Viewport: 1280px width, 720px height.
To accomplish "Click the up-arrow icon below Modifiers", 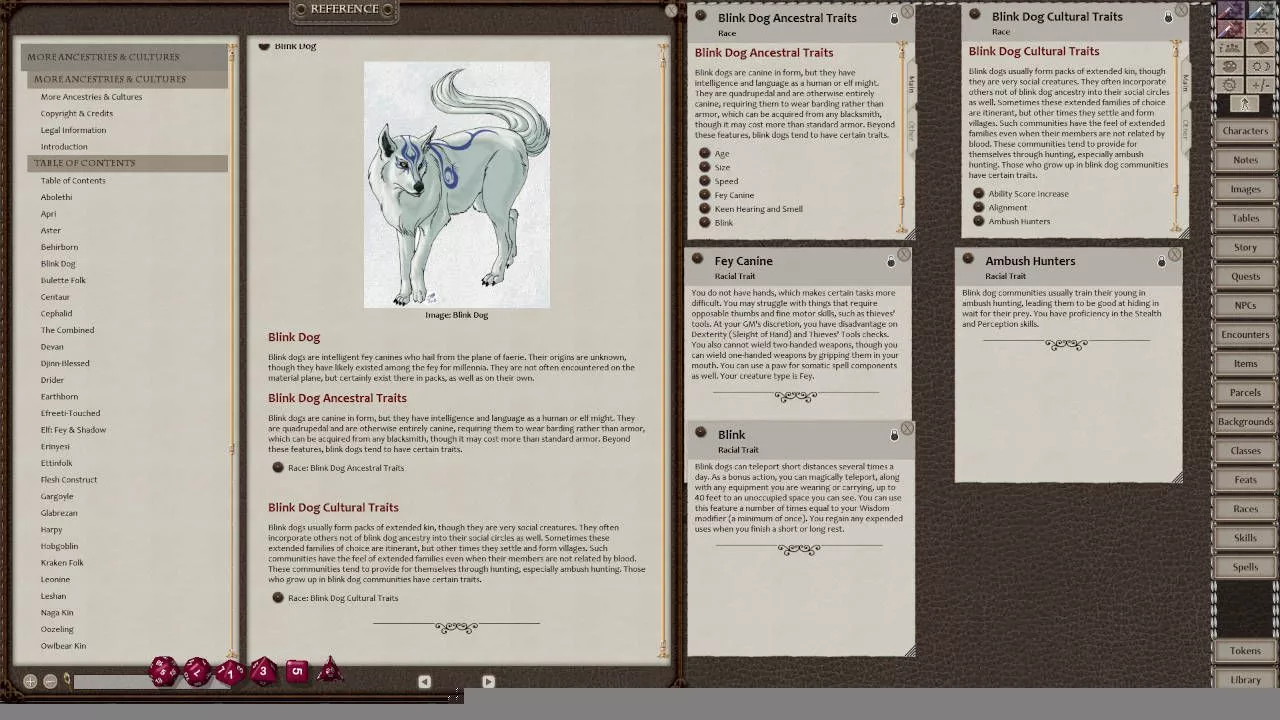I will point(1245,104).
